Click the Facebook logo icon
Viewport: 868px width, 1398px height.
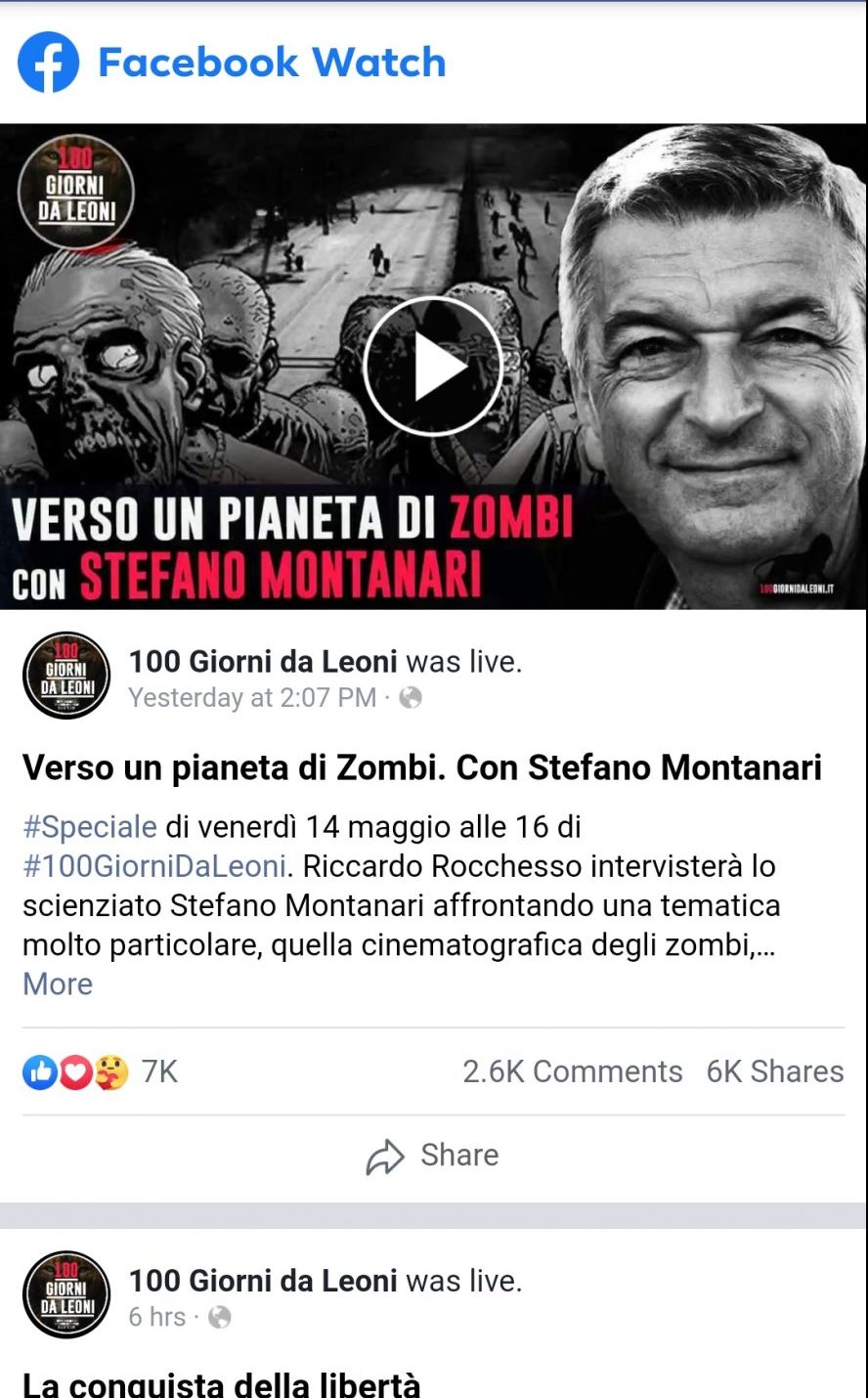[48, 63]
